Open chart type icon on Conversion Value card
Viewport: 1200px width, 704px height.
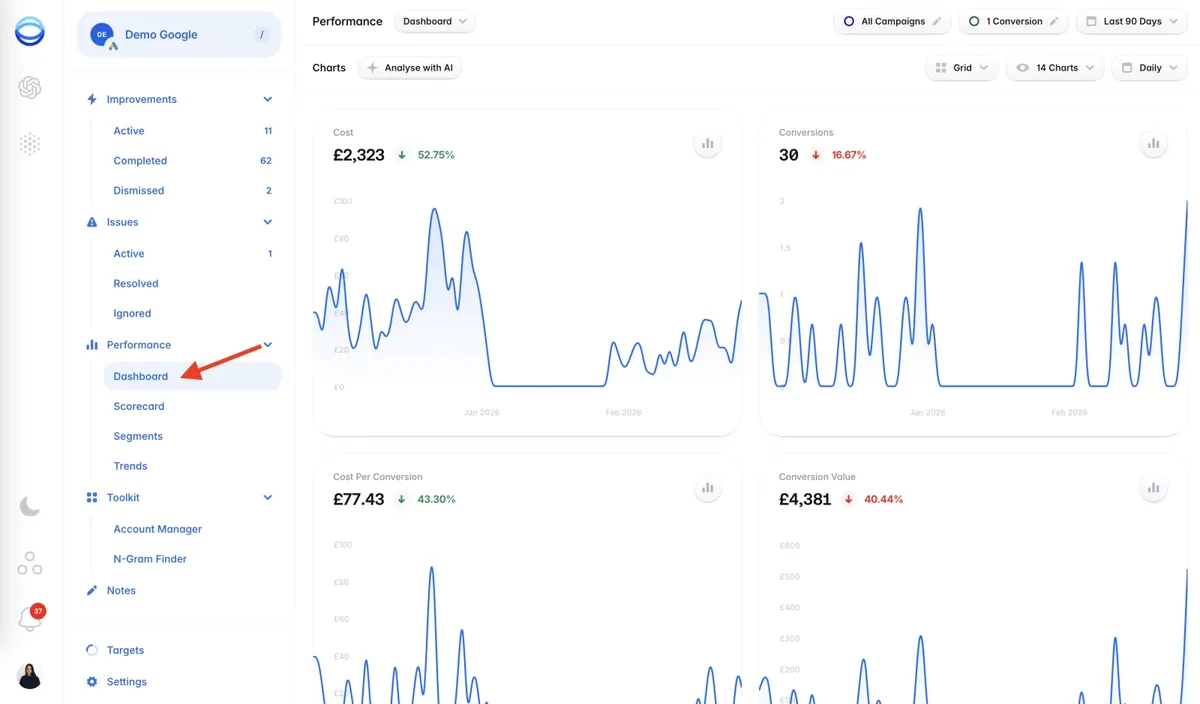tap(1154, 488)
